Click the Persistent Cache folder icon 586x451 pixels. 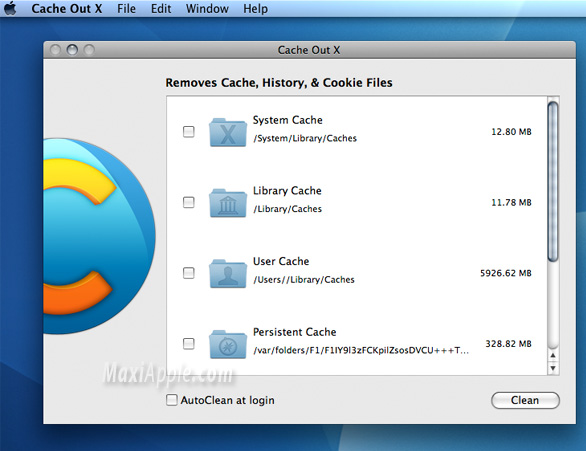228,344
